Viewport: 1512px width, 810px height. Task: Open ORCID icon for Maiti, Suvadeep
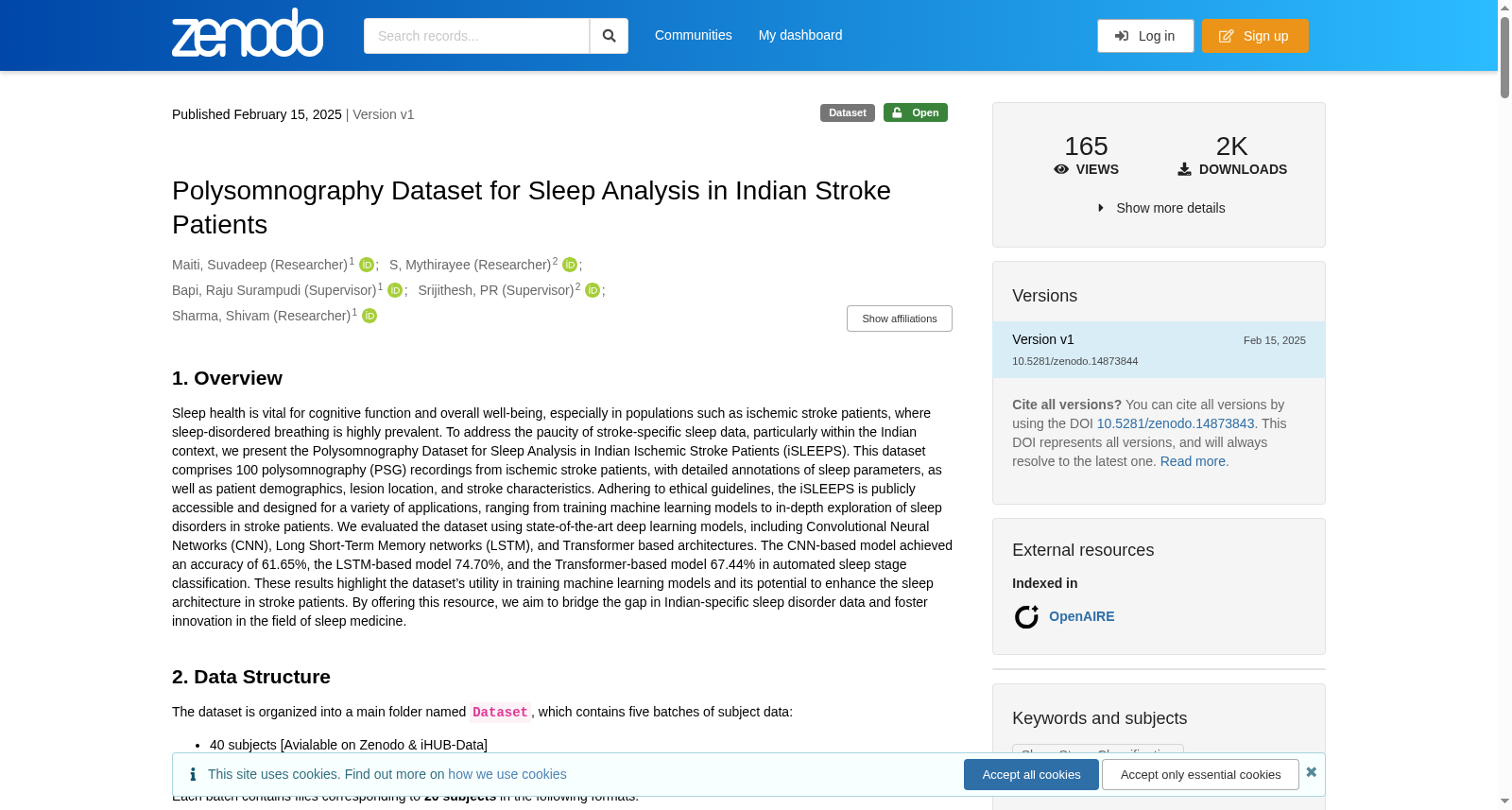(x=367, y=265)
